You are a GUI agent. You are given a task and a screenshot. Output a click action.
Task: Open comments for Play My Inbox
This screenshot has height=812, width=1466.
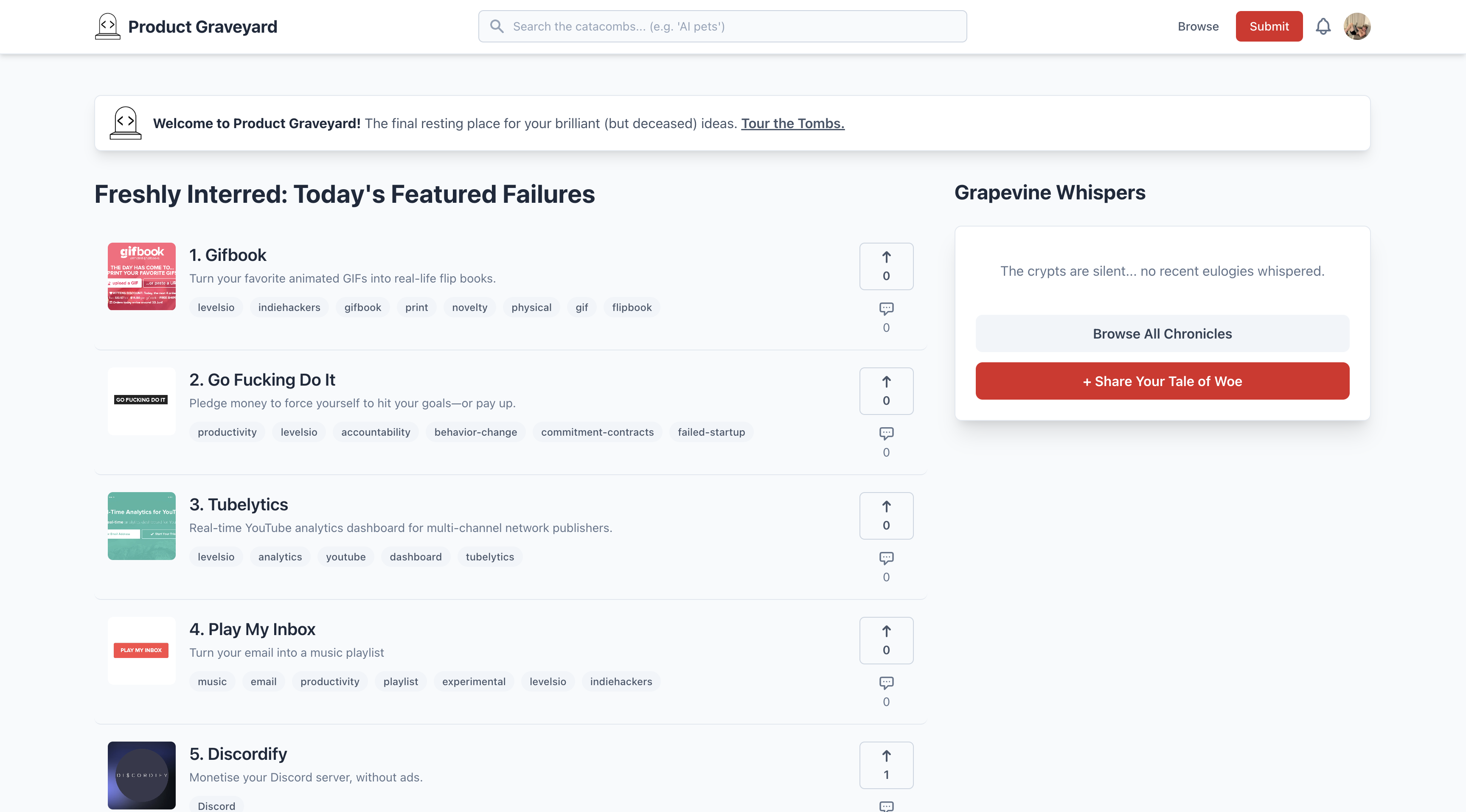pyautogui.click(x=886, y=683)
